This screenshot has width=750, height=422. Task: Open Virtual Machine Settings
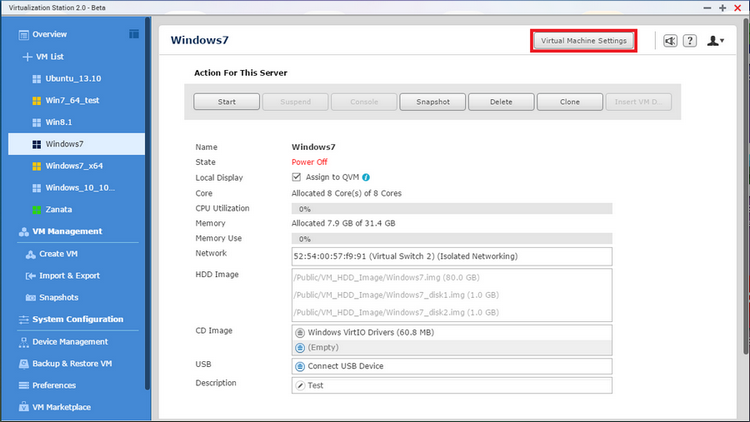click(x=584, y=41)
